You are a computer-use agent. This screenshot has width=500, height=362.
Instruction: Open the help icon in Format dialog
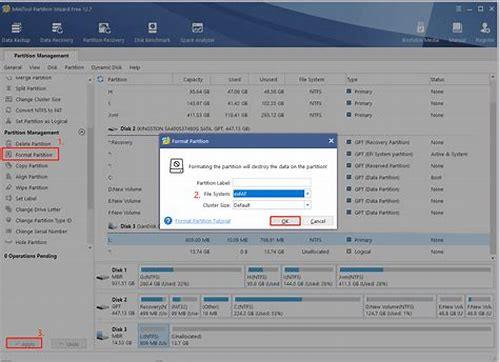[x=168, y=221]
